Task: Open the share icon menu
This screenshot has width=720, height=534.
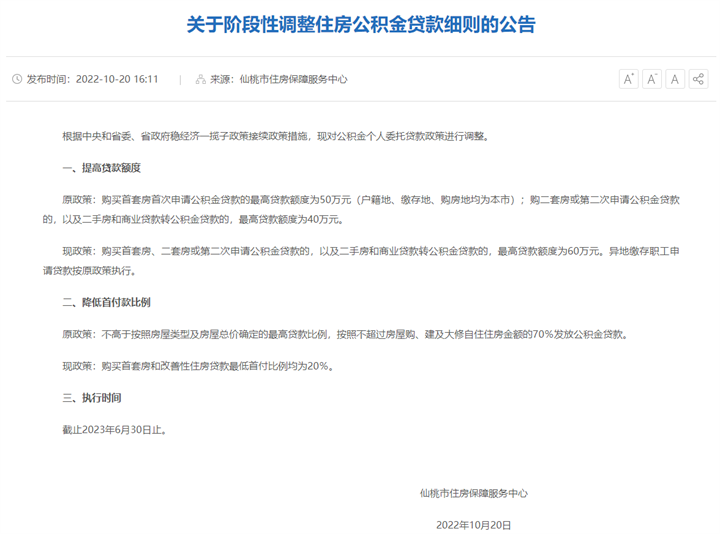Action: (698, 79)
